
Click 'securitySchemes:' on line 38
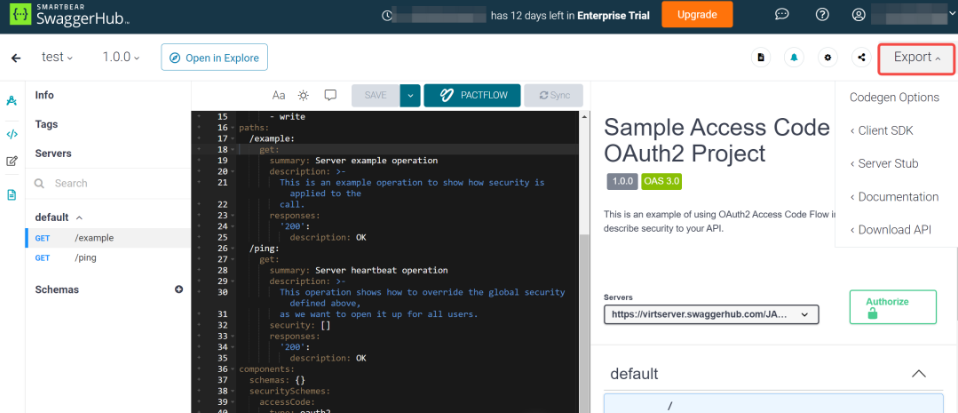(290, 391)
